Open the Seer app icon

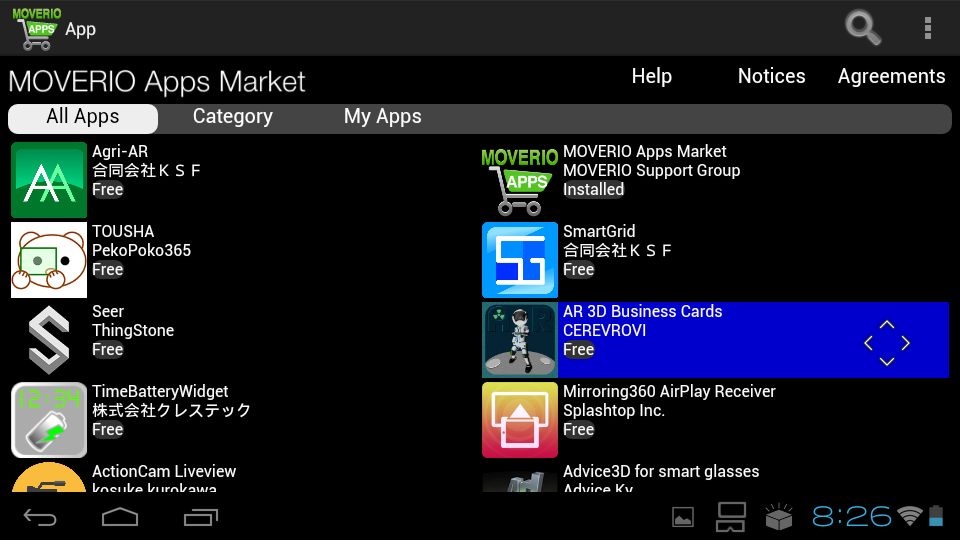[x=49, y=340]
